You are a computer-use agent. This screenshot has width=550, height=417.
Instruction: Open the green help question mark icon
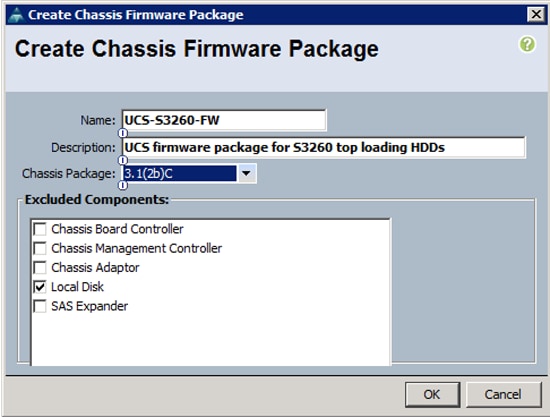(x=527, y=44)
